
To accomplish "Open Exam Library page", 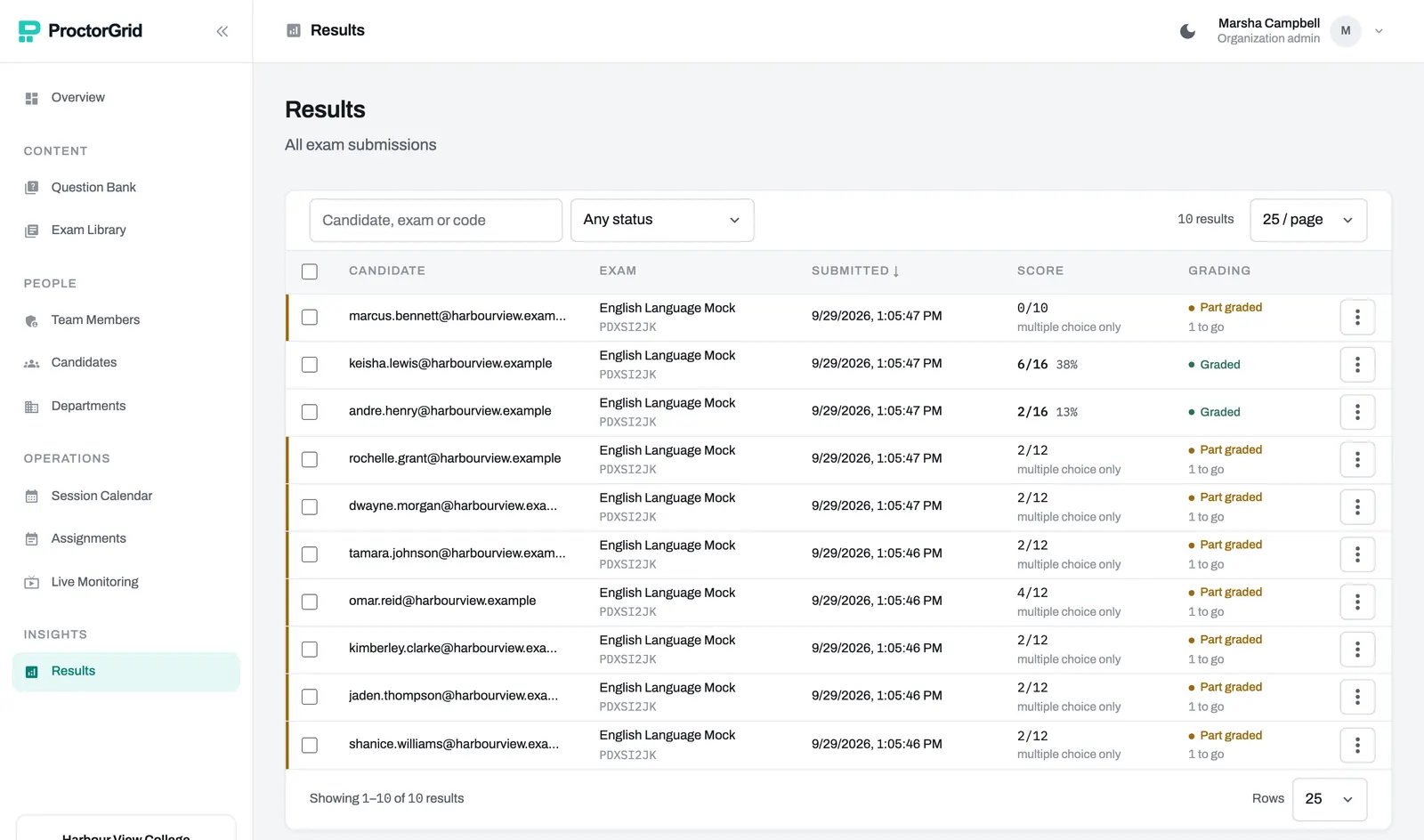I will 126,230.
